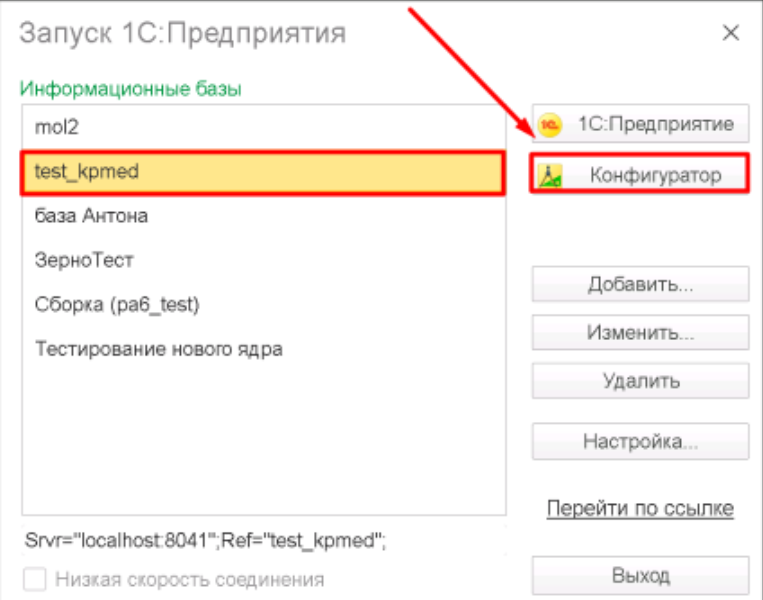Open Конфигуратор for selected base

[639, 174]
